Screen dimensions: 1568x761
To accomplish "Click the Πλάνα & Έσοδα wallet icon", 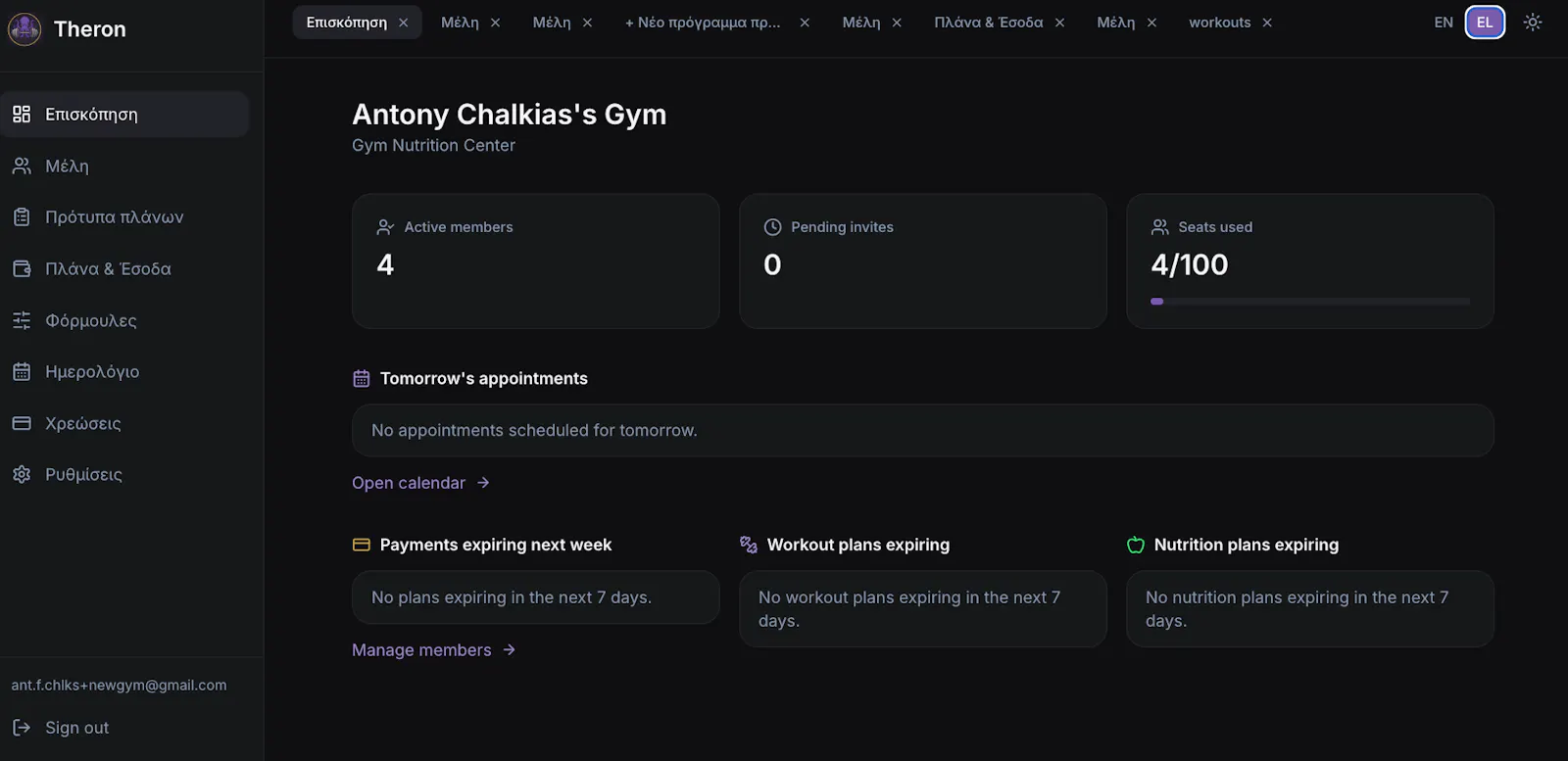I will (x=22, y=268).
